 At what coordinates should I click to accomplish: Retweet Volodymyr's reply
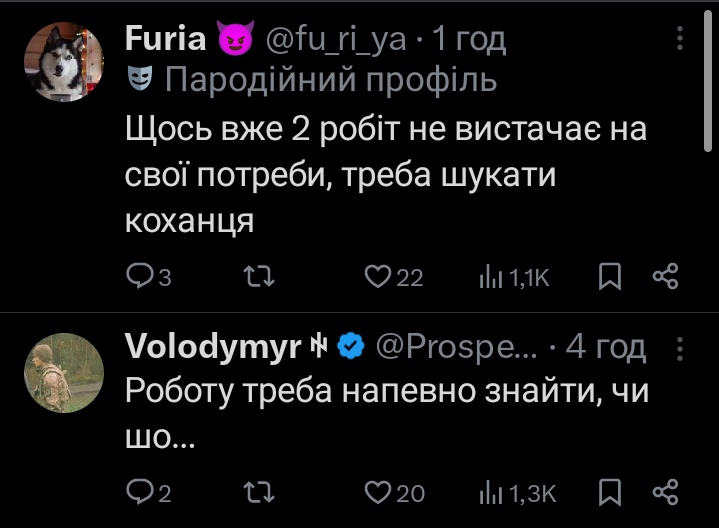tap(259, 493)
